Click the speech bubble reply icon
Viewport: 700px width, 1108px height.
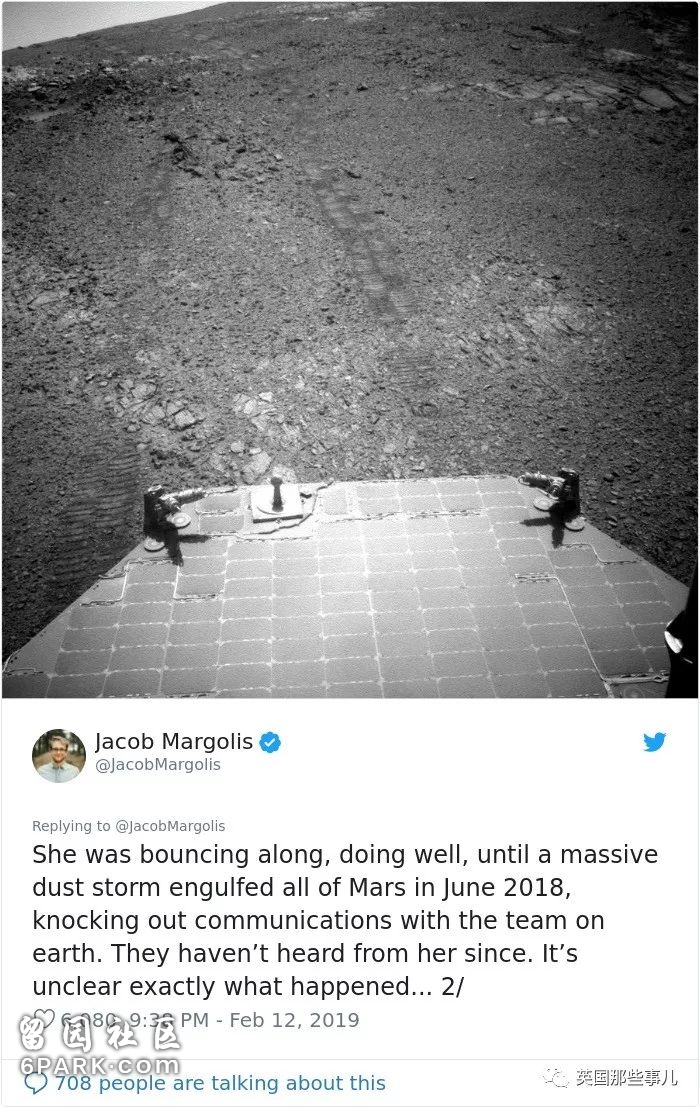coord(36,1083)
